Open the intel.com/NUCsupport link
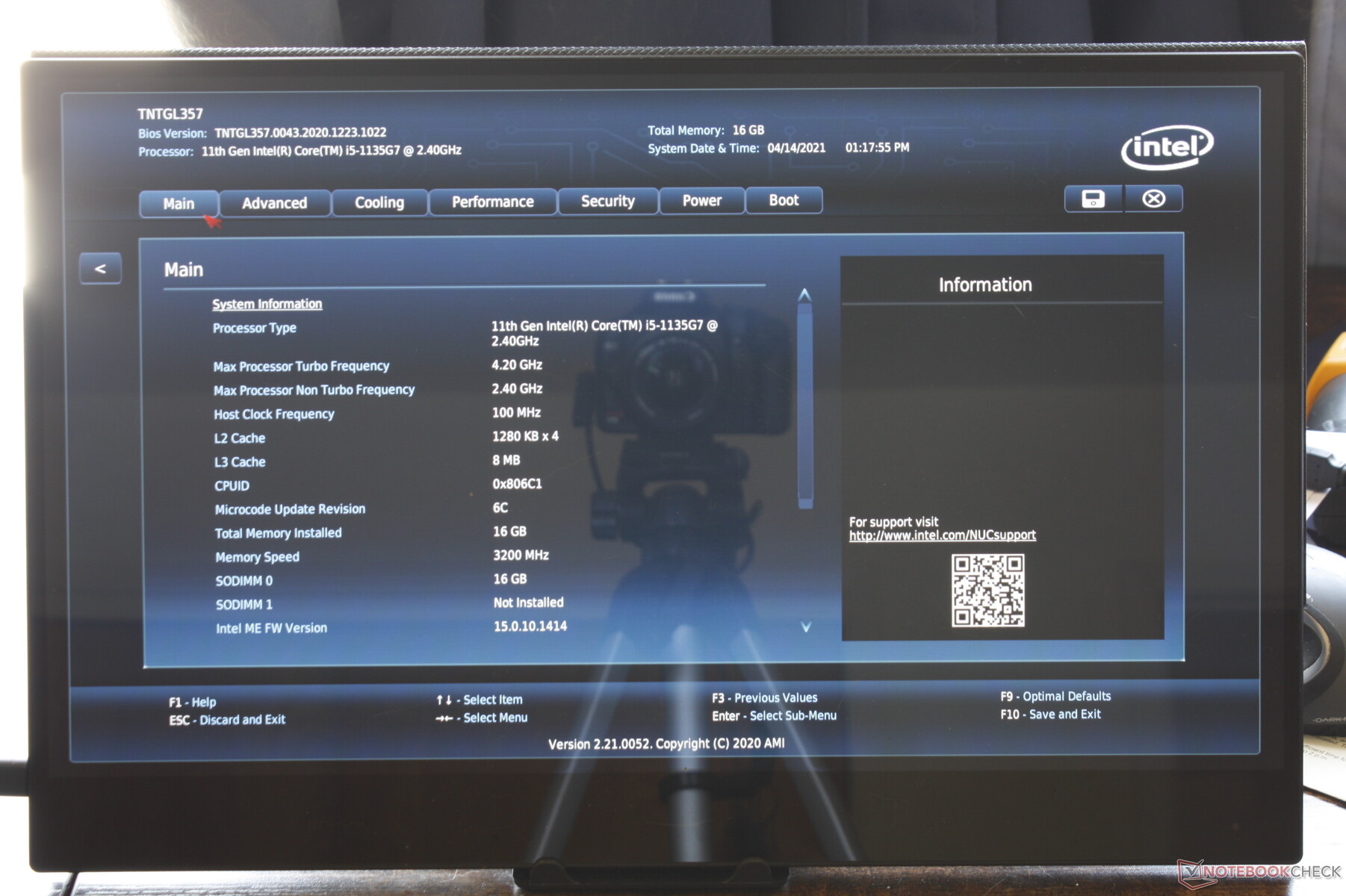 click(x=943, y=535)
